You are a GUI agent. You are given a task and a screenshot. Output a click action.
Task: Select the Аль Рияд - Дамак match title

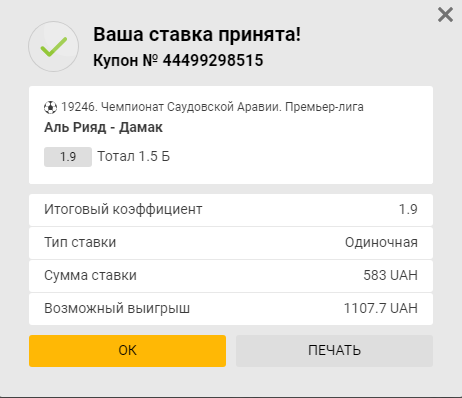[103, 127]
